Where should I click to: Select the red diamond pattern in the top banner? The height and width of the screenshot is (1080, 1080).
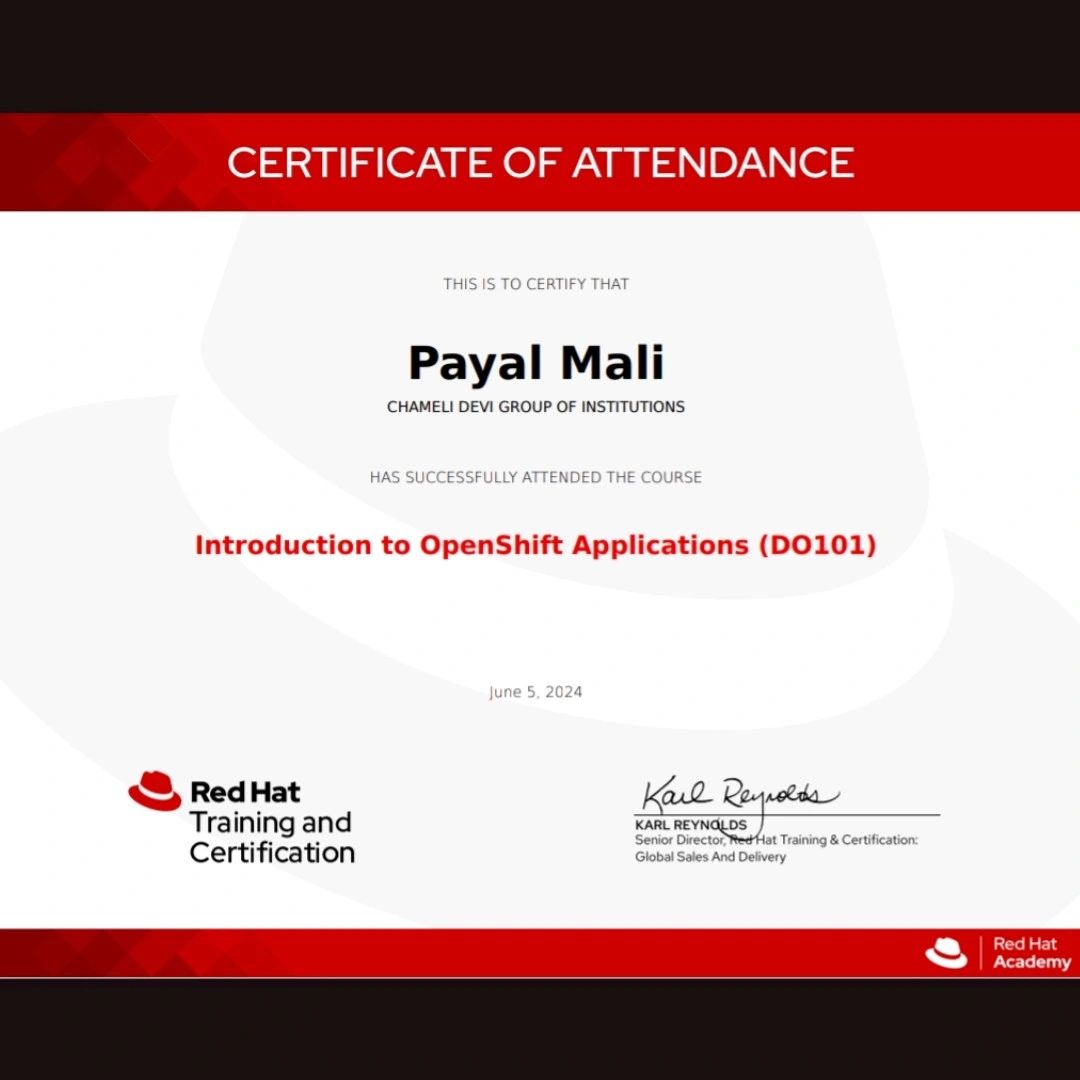tap(100, 163)
